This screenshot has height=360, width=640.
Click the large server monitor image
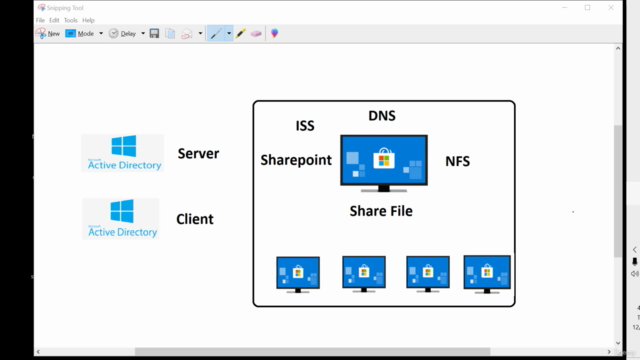(x=384, y=163)
